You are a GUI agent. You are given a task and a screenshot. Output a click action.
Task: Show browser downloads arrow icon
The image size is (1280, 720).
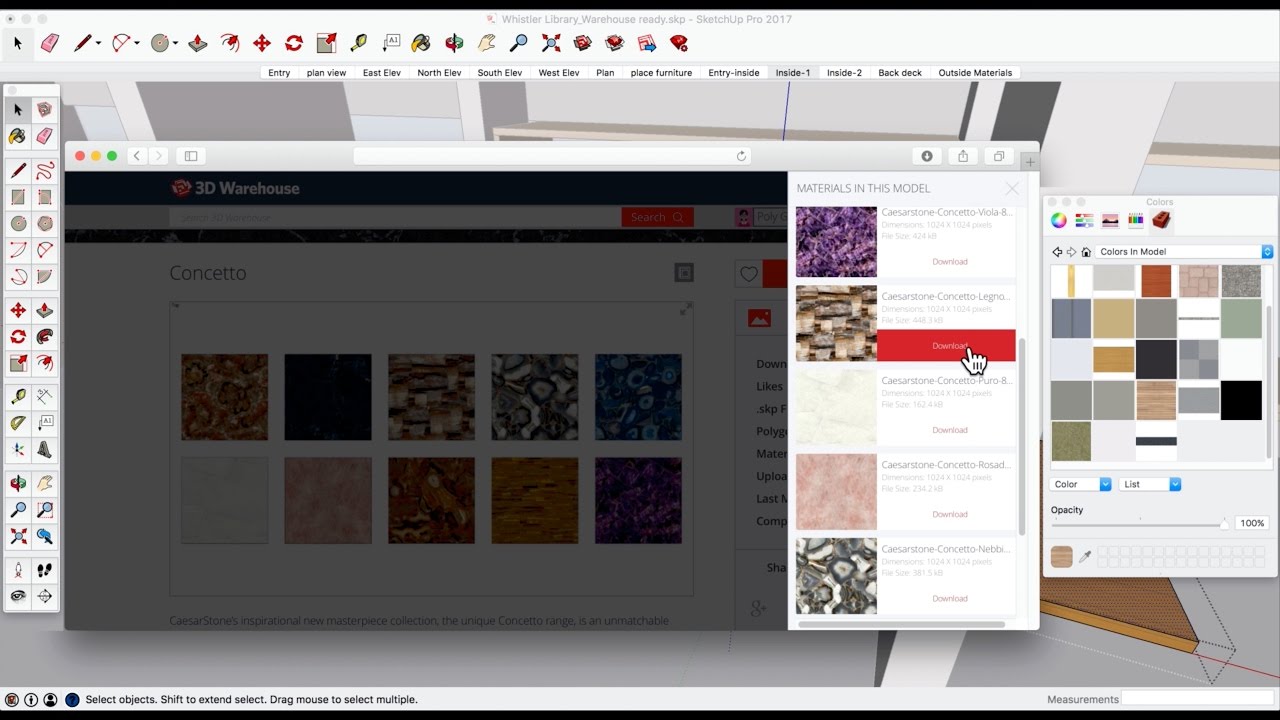tap(927, 156)
